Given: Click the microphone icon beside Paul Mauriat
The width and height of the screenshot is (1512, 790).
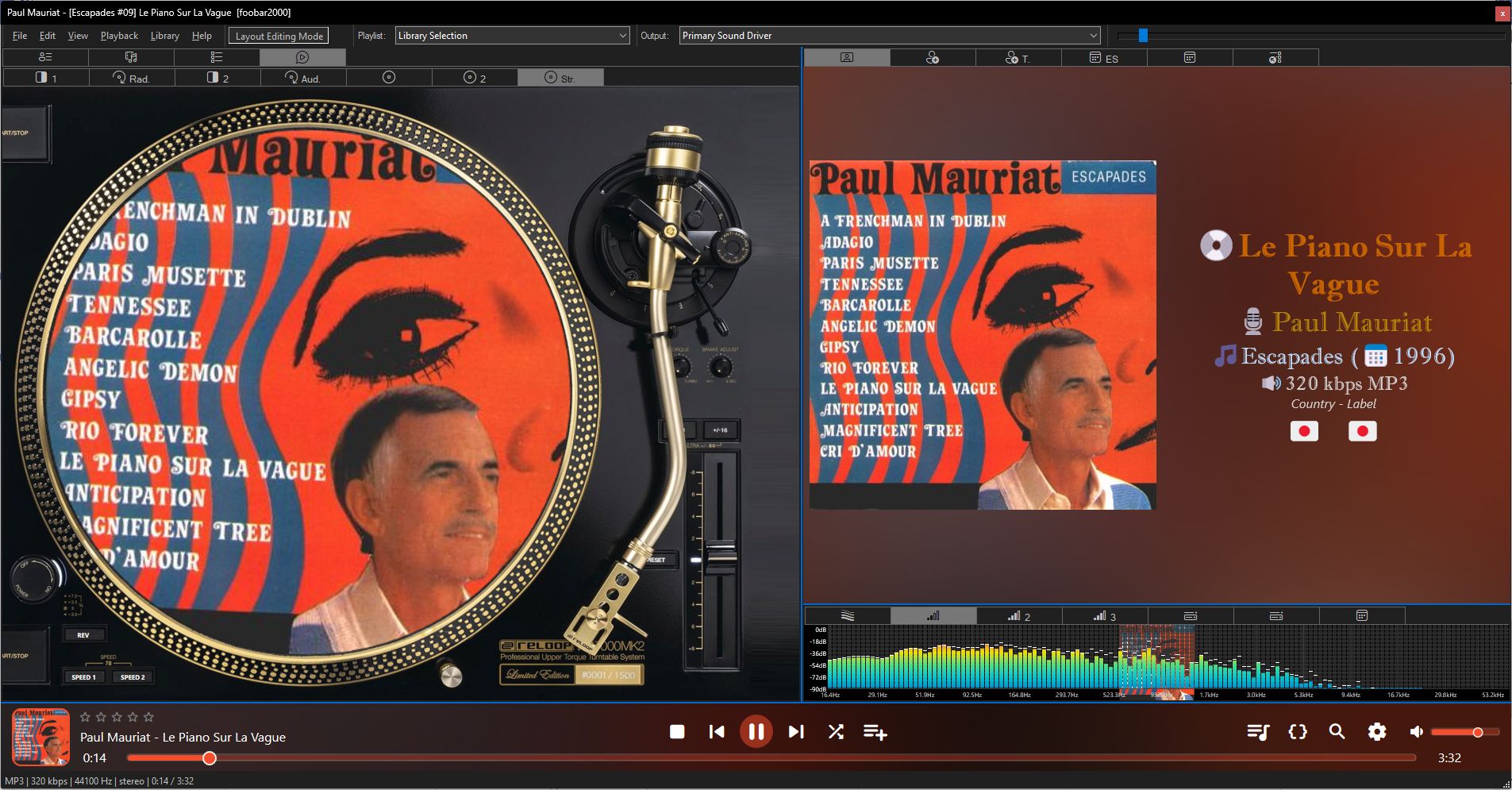Looking at the screenshot, I should [1253, 322].
